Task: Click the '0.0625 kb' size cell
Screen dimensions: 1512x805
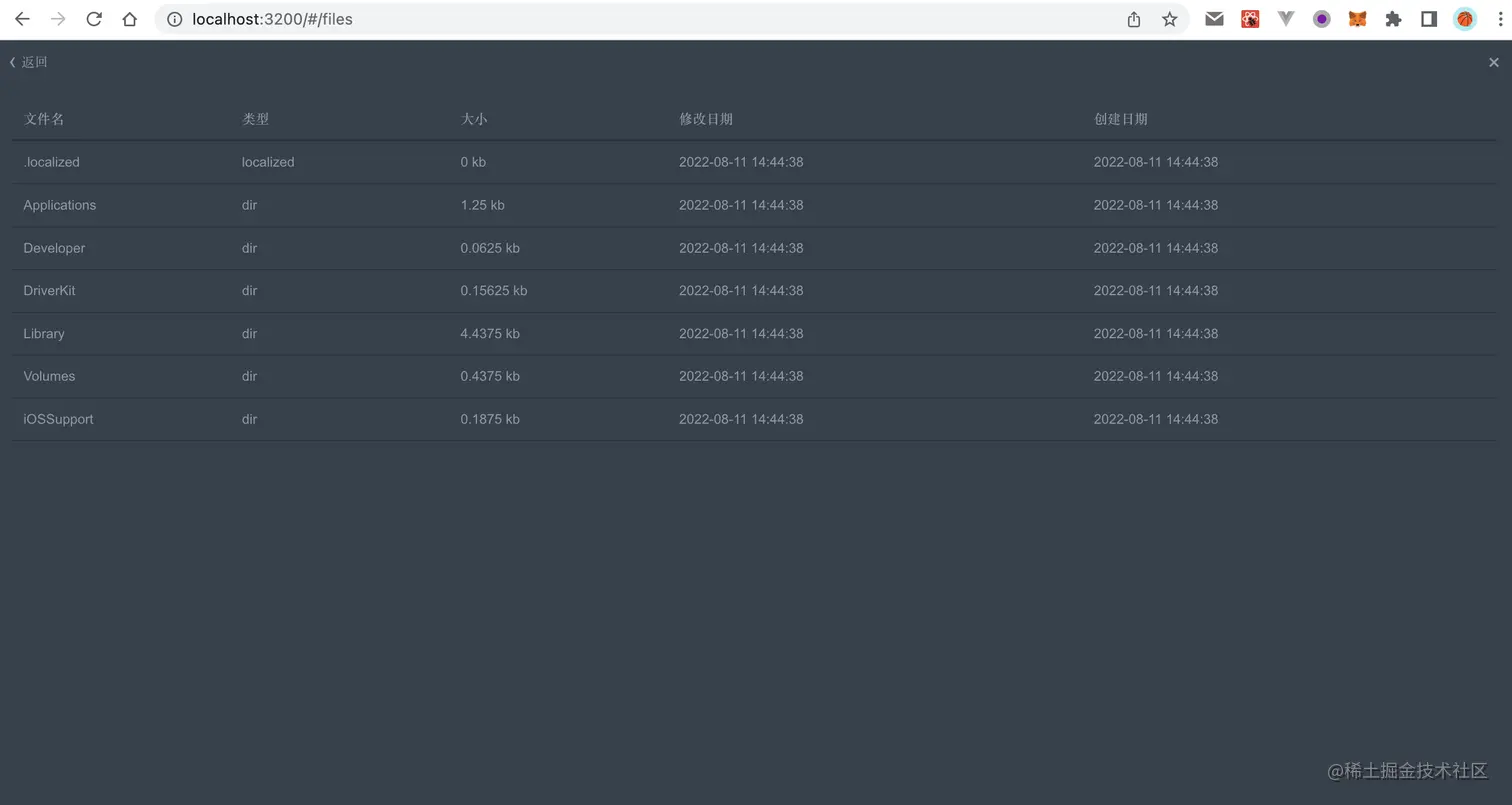Action: pyautogui.click(x=490, y=248)
